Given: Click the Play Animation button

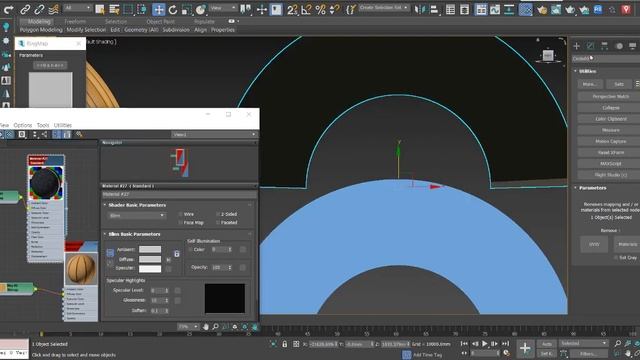Looking at the screenshot, I should (x=484, y=344).
